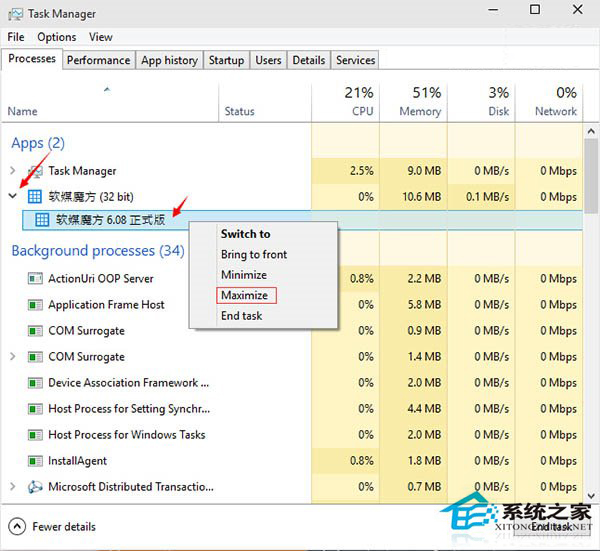Click the Task Manager title bar icon
The image size is (600, 551).
tap(16, 14)
